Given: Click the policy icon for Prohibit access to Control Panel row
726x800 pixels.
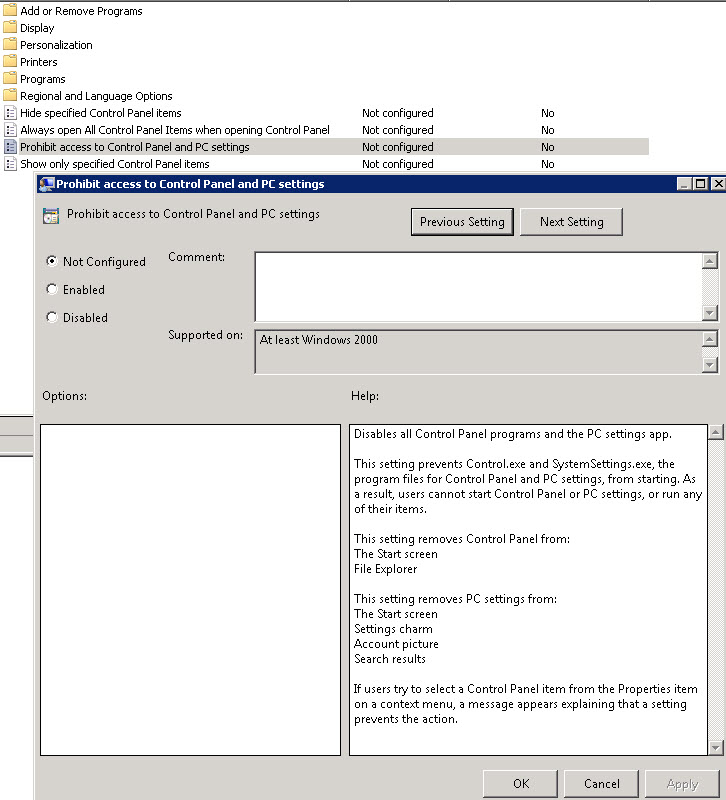Looking at the screenshot, I should [x=10, y=147].
